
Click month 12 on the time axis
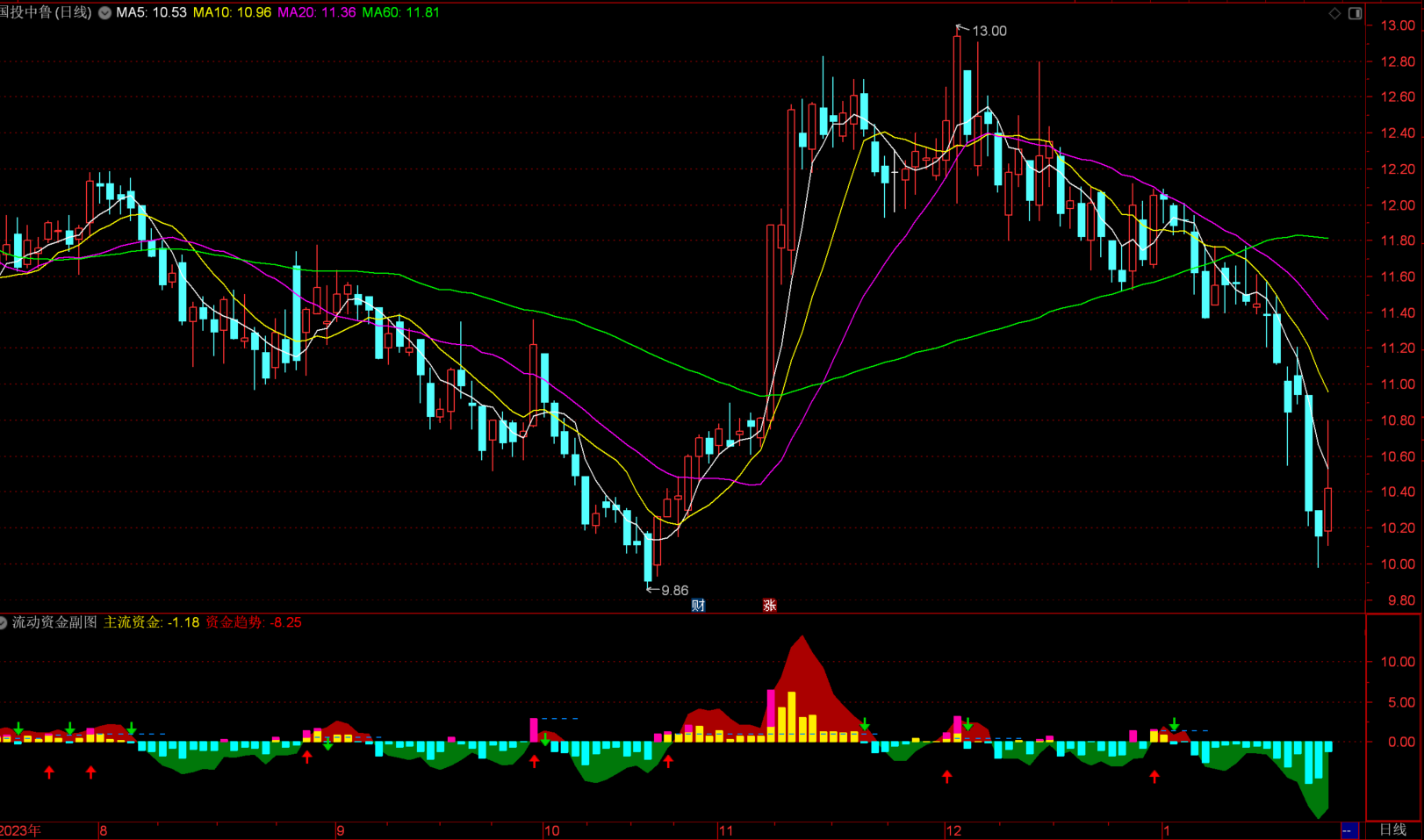coord(953,830)
